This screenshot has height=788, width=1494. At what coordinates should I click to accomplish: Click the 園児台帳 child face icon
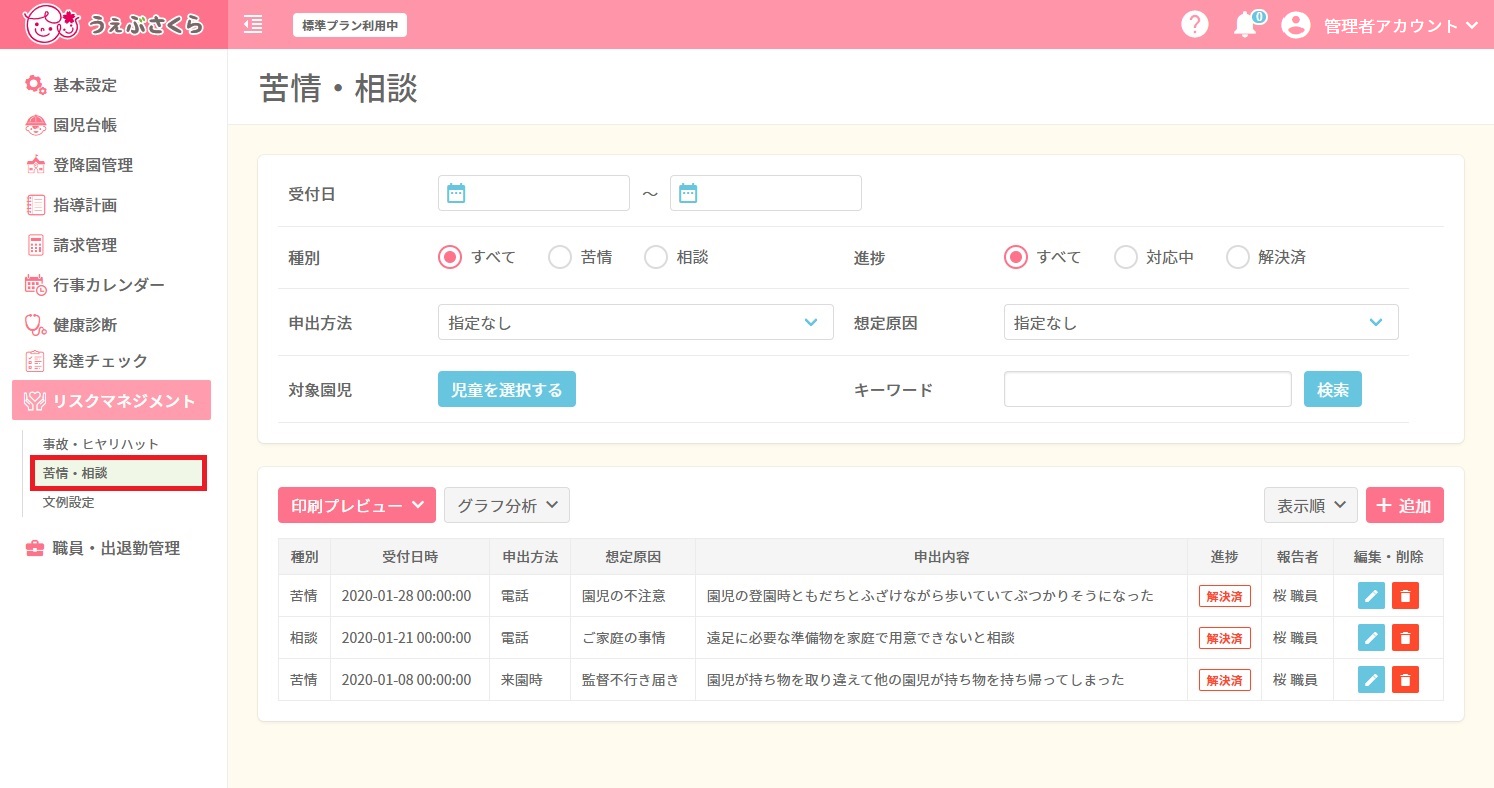(x=35, y=125)
